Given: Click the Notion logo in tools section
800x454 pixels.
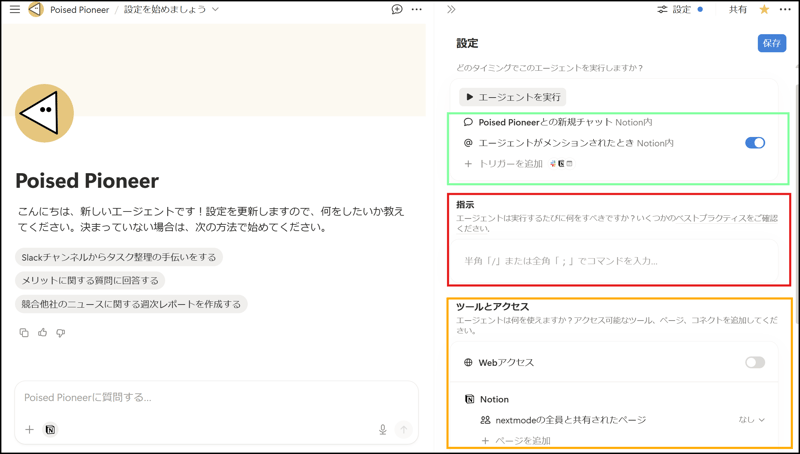Looking at the screenshot, I should [x=469, y=399].
